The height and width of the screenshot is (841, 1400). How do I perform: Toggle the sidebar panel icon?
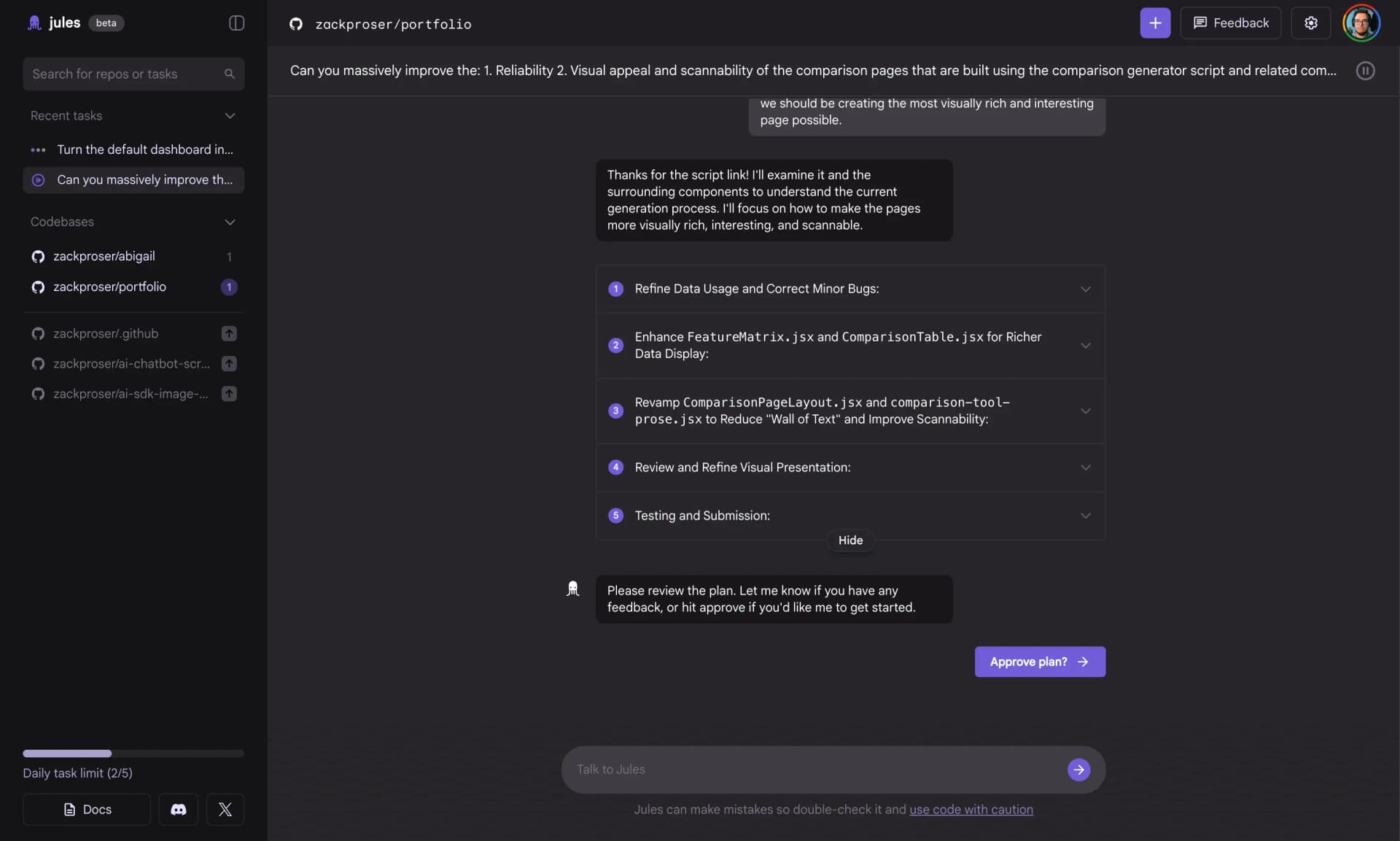[236, 23]
